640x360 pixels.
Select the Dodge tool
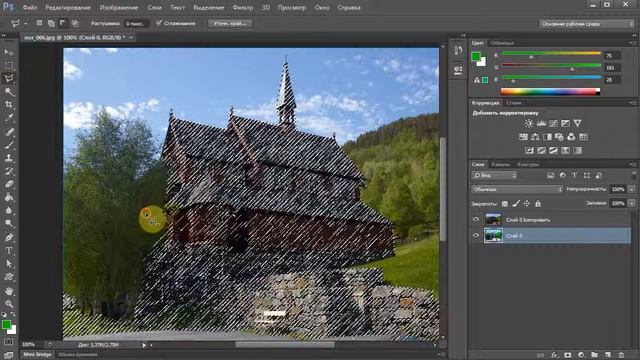[9, 224]
